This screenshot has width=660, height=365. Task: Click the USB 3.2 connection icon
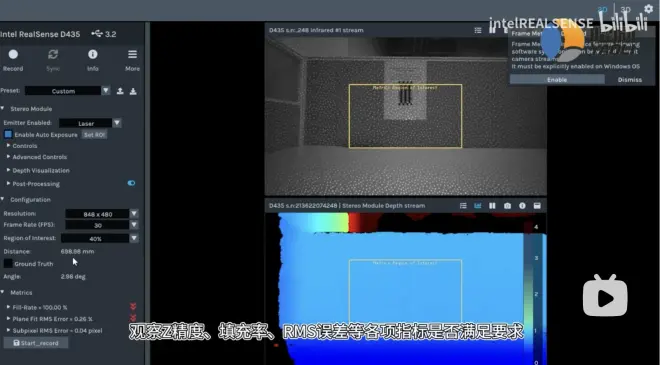click(97, 34)
